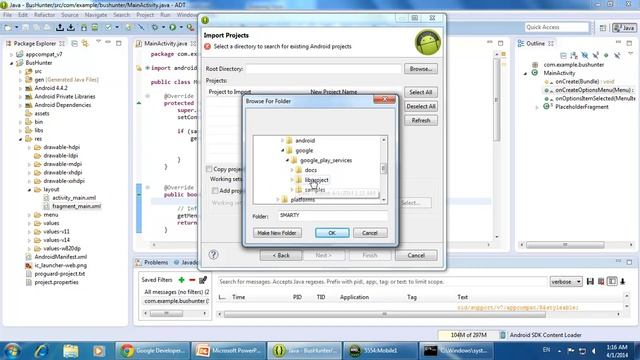Open the command prompt window from the taskbar
Viewport: 640px width, 360px height.
[456, 351]
